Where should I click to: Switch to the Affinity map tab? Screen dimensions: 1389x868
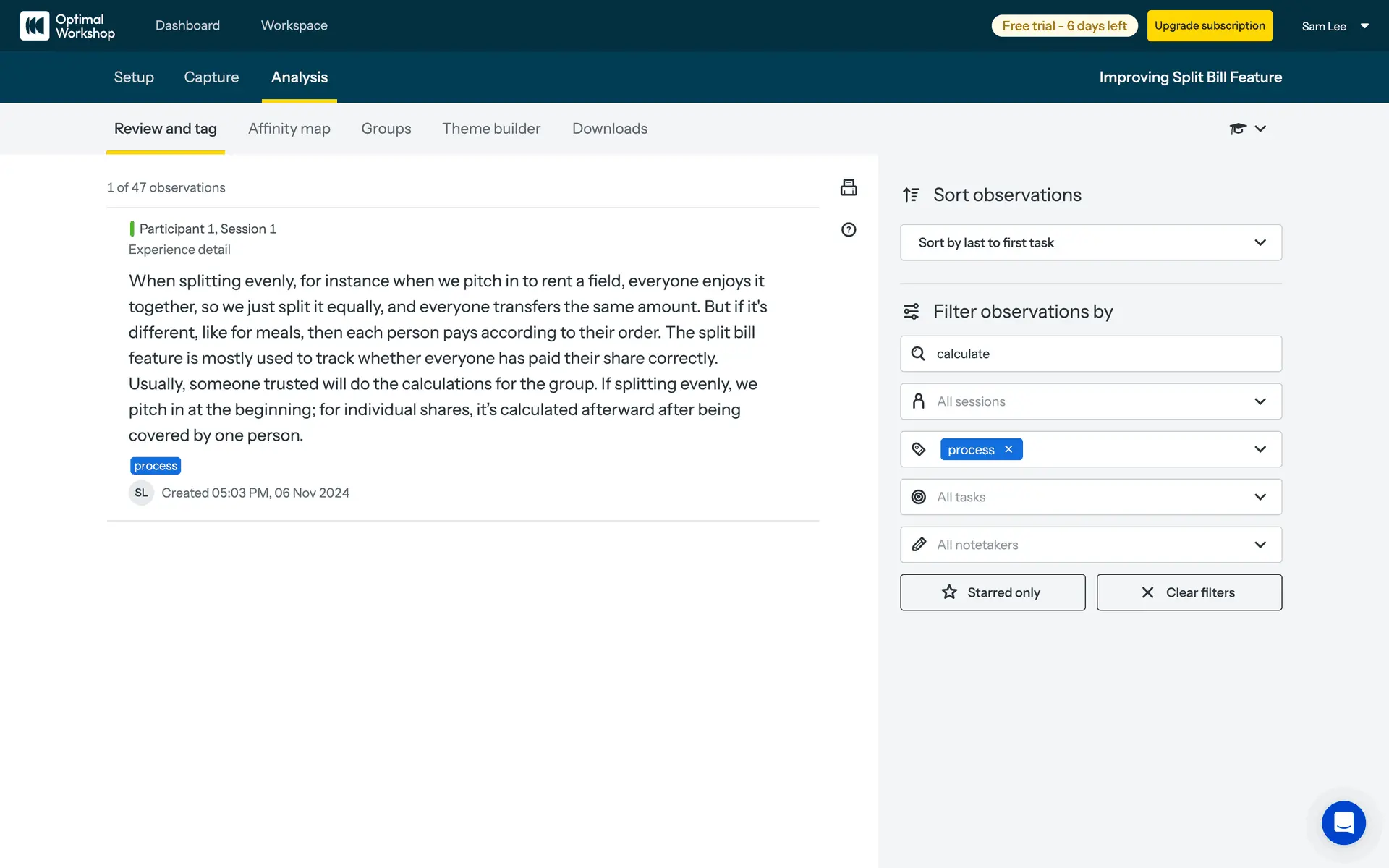click(289, 129)
